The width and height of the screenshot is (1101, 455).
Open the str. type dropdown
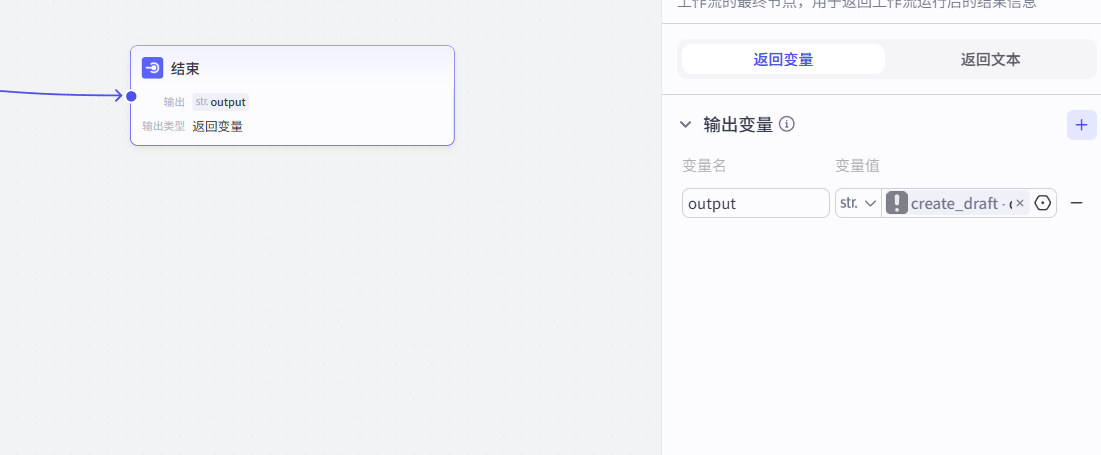[x=857, y=203]
